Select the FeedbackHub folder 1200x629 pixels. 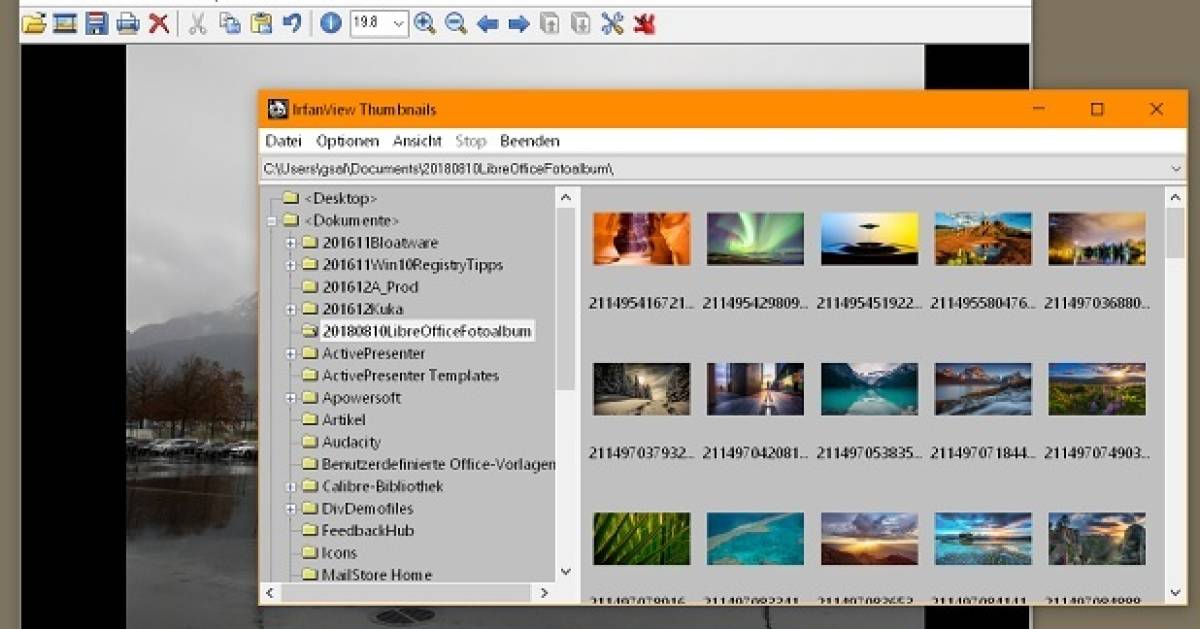pos(367,530)
